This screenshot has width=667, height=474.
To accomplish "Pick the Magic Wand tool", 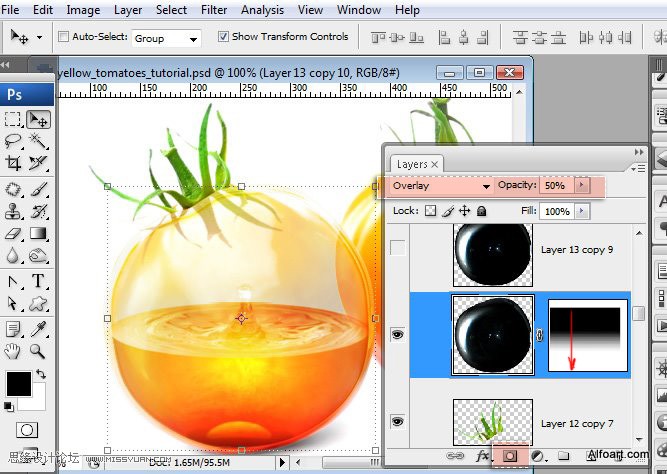I will click(38, 142).
